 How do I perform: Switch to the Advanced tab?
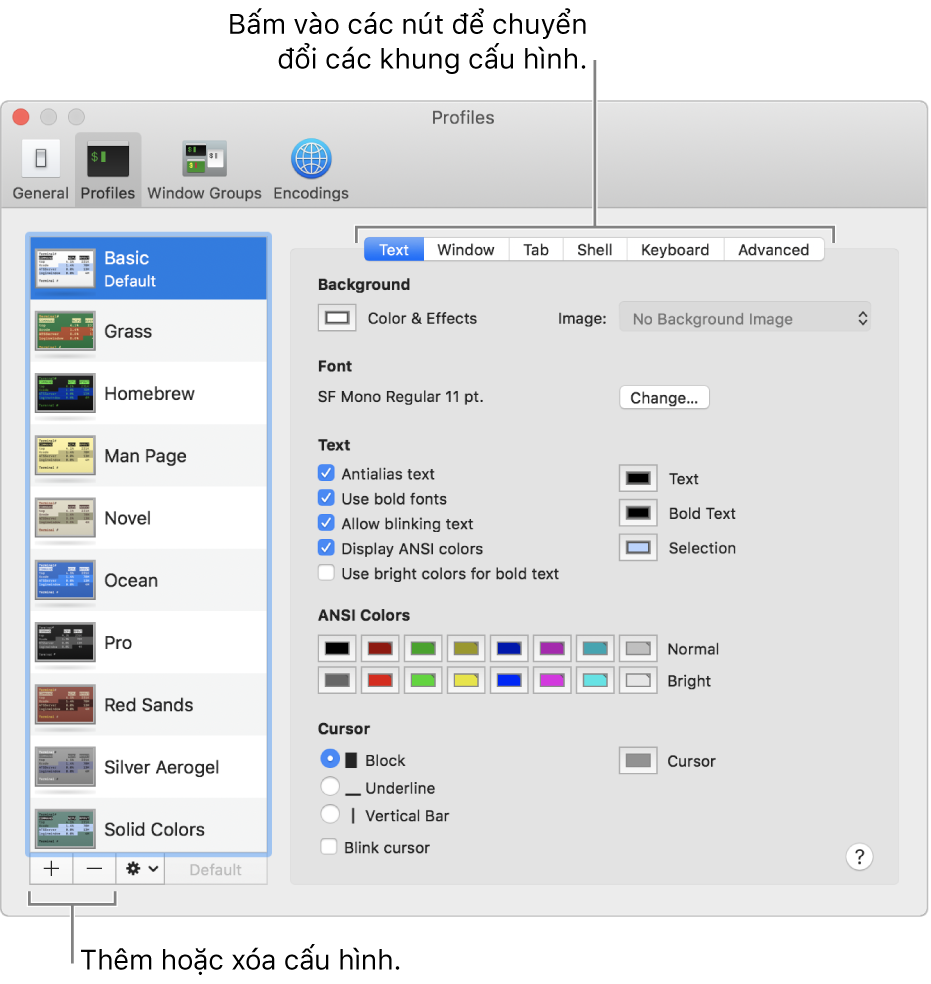coord(774,250)
